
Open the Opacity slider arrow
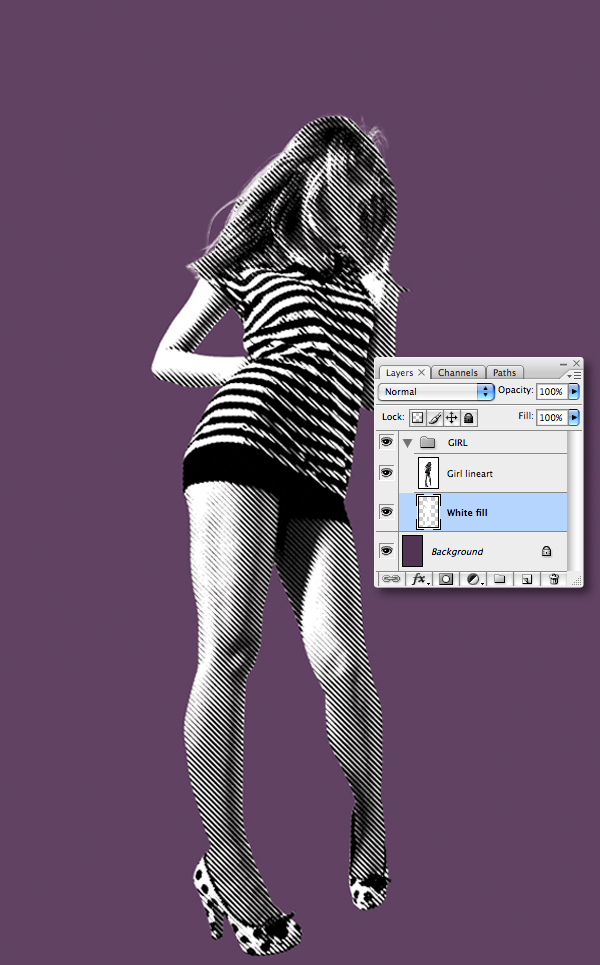coord(574,391)
